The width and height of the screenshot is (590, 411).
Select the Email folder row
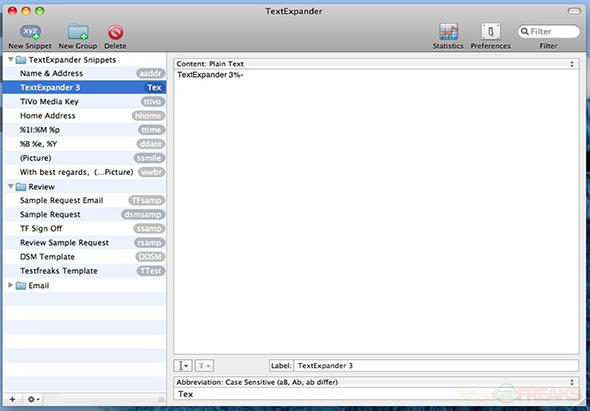84,285
